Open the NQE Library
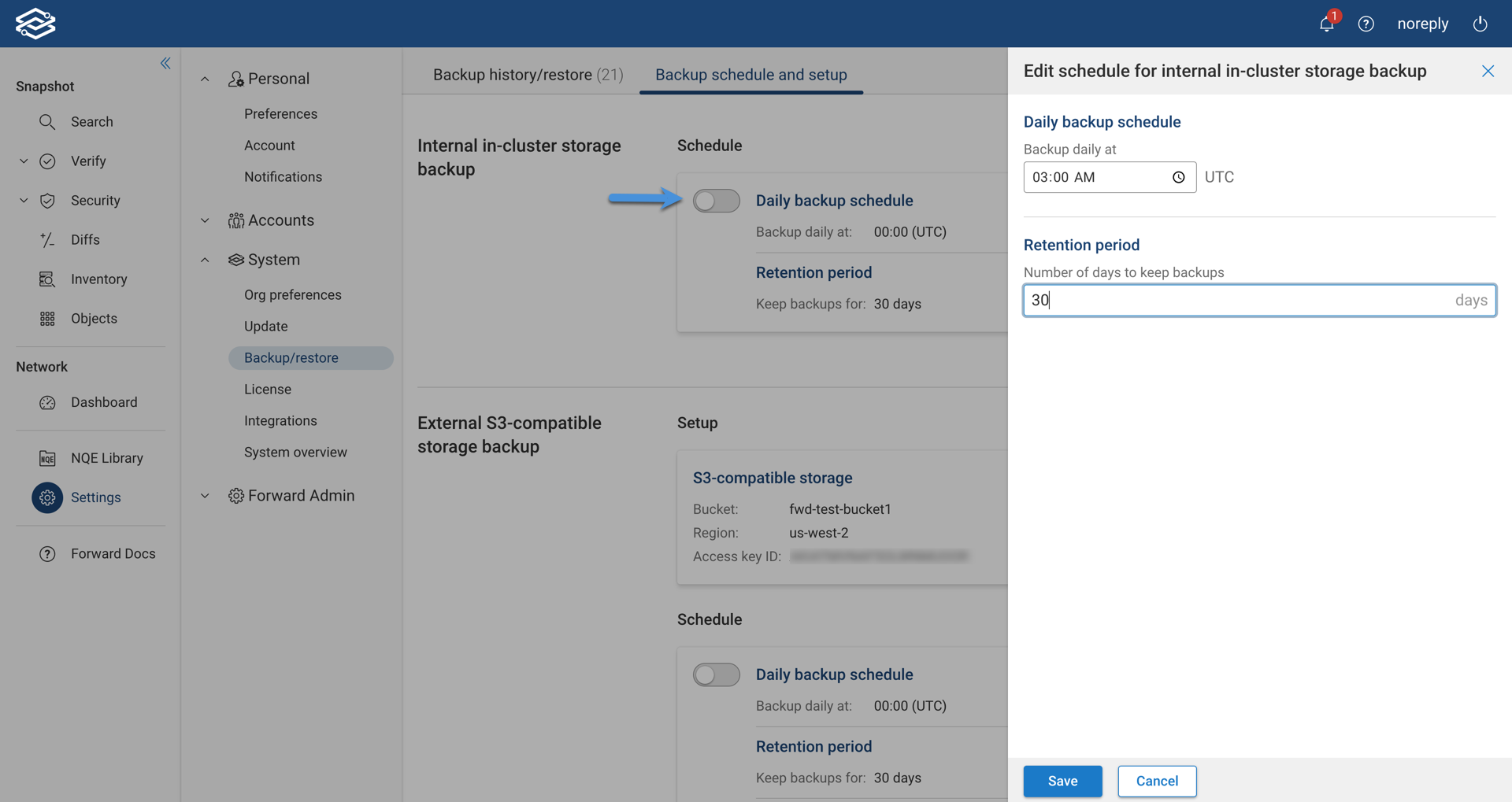 click(106, 457)
